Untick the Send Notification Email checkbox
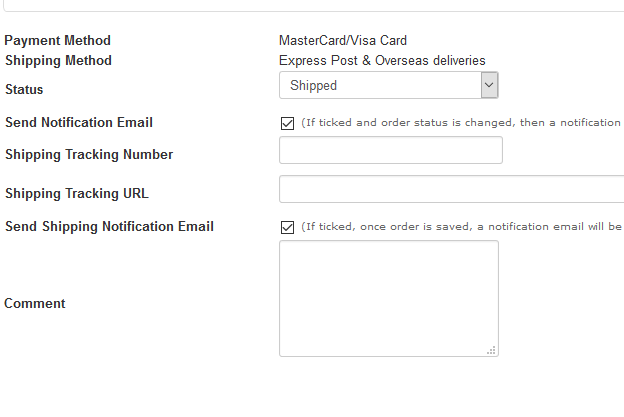 pyautogui.click(x=287, y=123)
